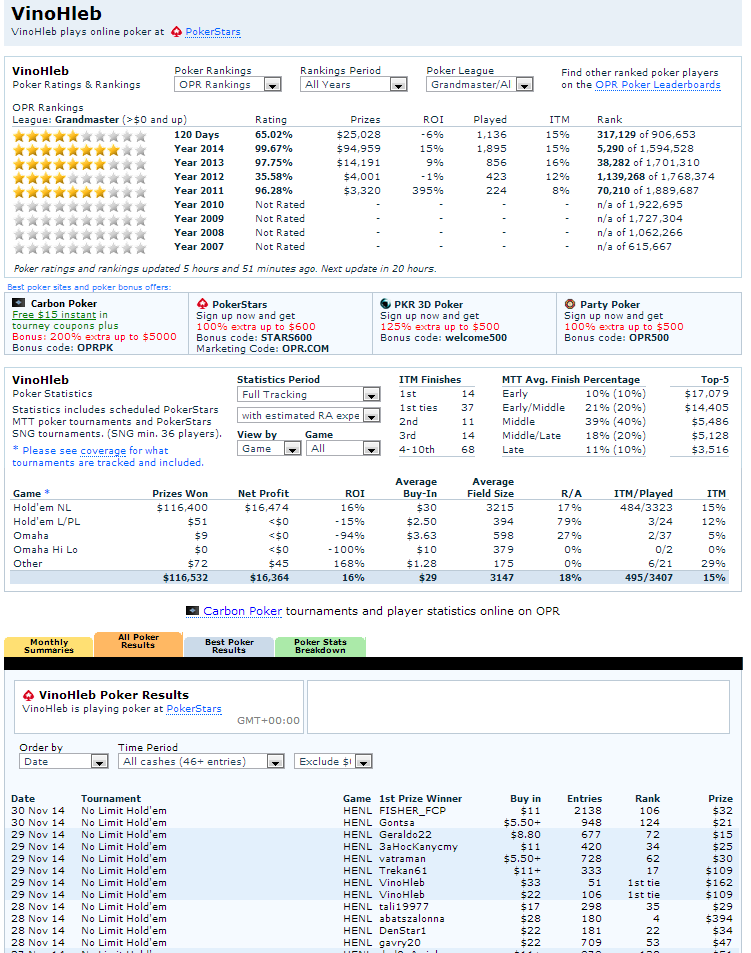751x953 pixels.
Task: Click the PKR 3D Poker heading
Action: (428, 304)
